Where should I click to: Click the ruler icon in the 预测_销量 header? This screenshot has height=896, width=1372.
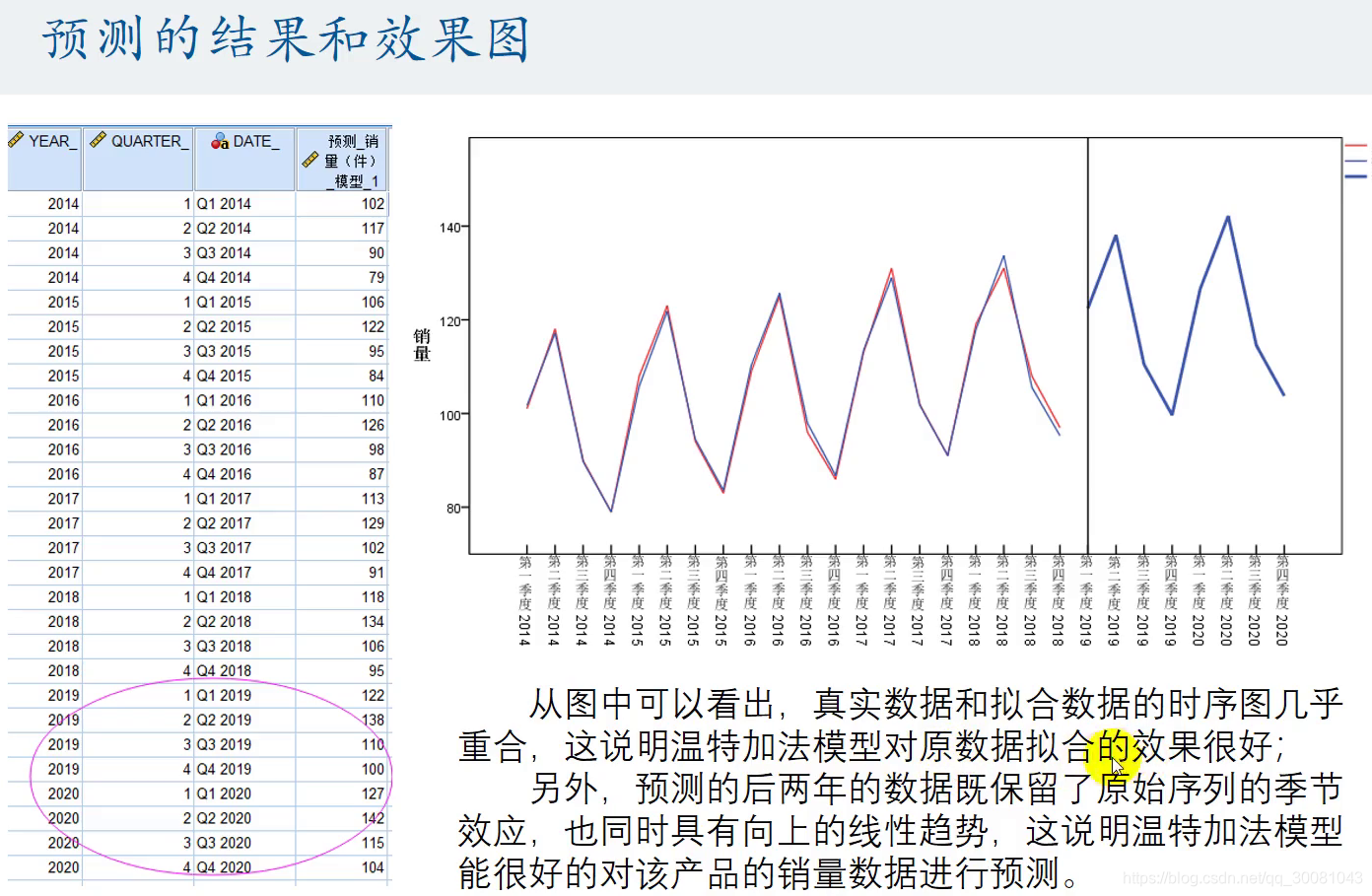coord(310,160)
